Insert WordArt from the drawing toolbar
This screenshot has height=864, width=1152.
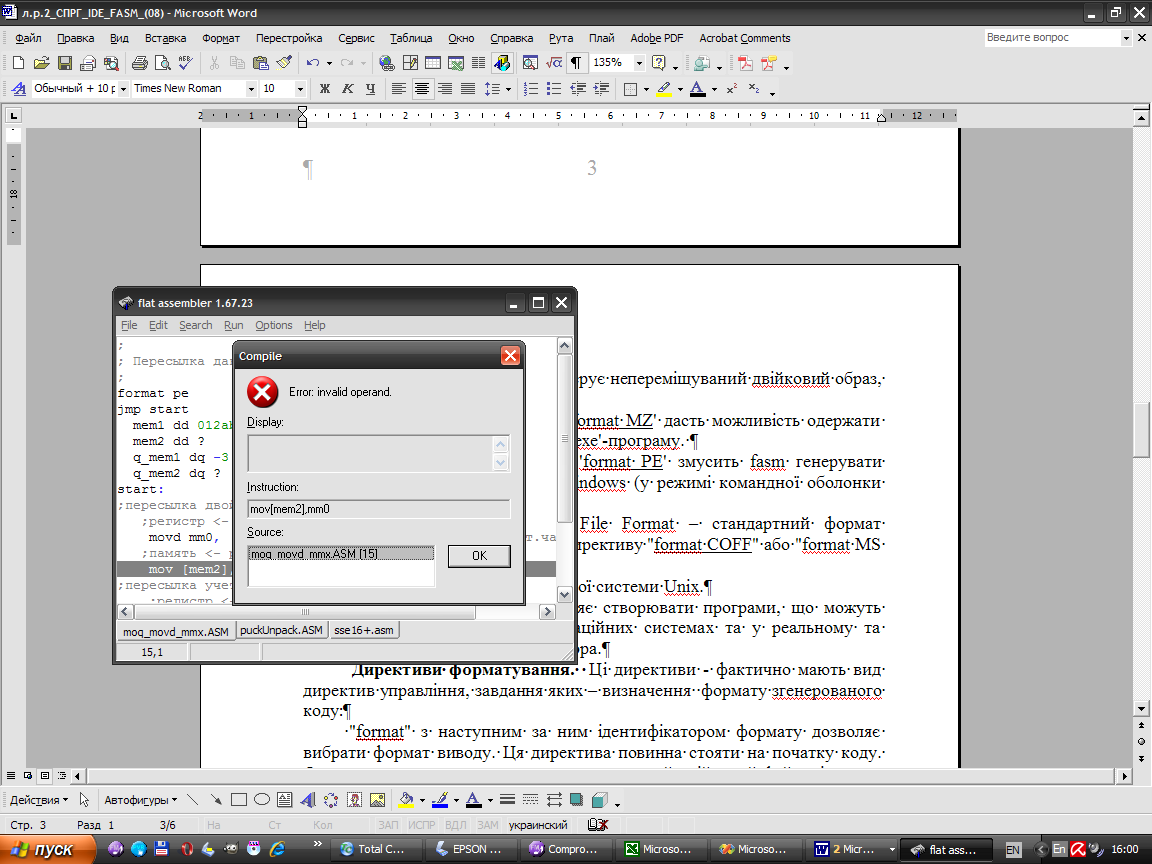coord(308,799)
